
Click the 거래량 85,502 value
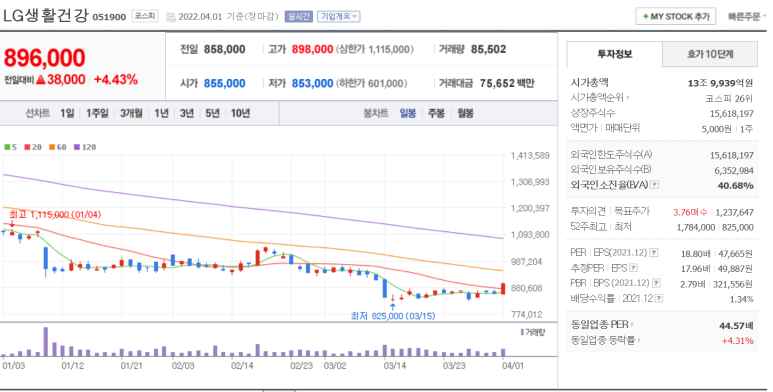point(488,49)
